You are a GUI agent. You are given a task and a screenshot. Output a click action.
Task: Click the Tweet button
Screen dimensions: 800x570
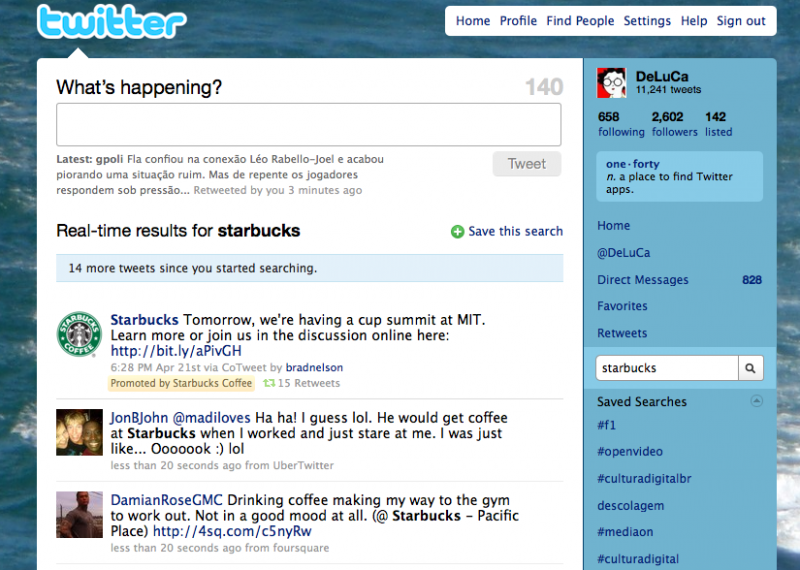(527, 164)
